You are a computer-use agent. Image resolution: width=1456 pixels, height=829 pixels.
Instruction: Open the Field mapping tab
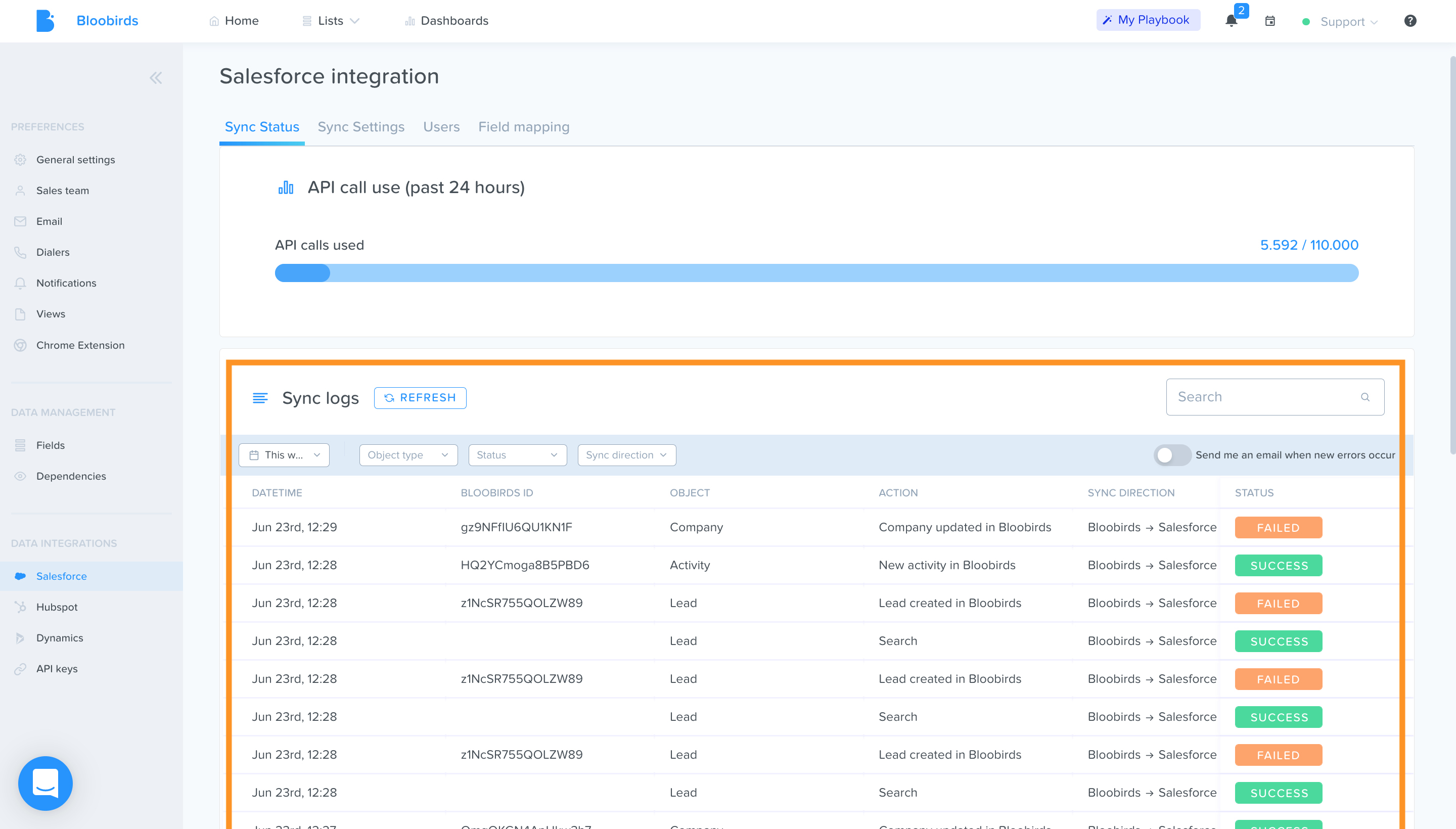[524, 127]
